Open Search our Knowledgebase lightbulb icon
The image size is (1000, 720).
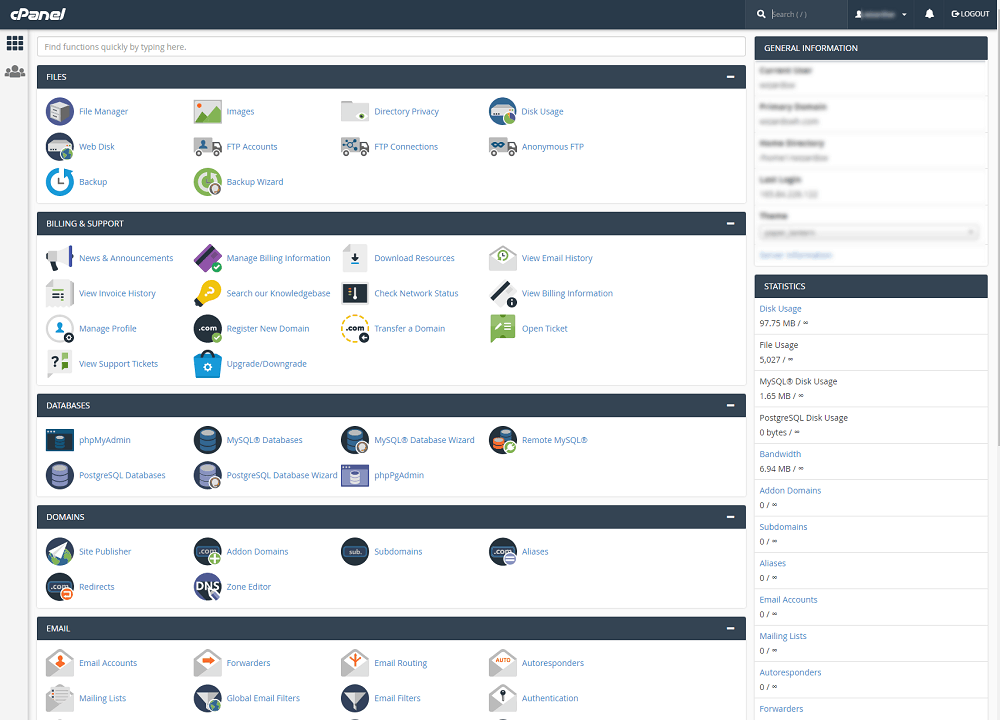(x=207, y=293)
